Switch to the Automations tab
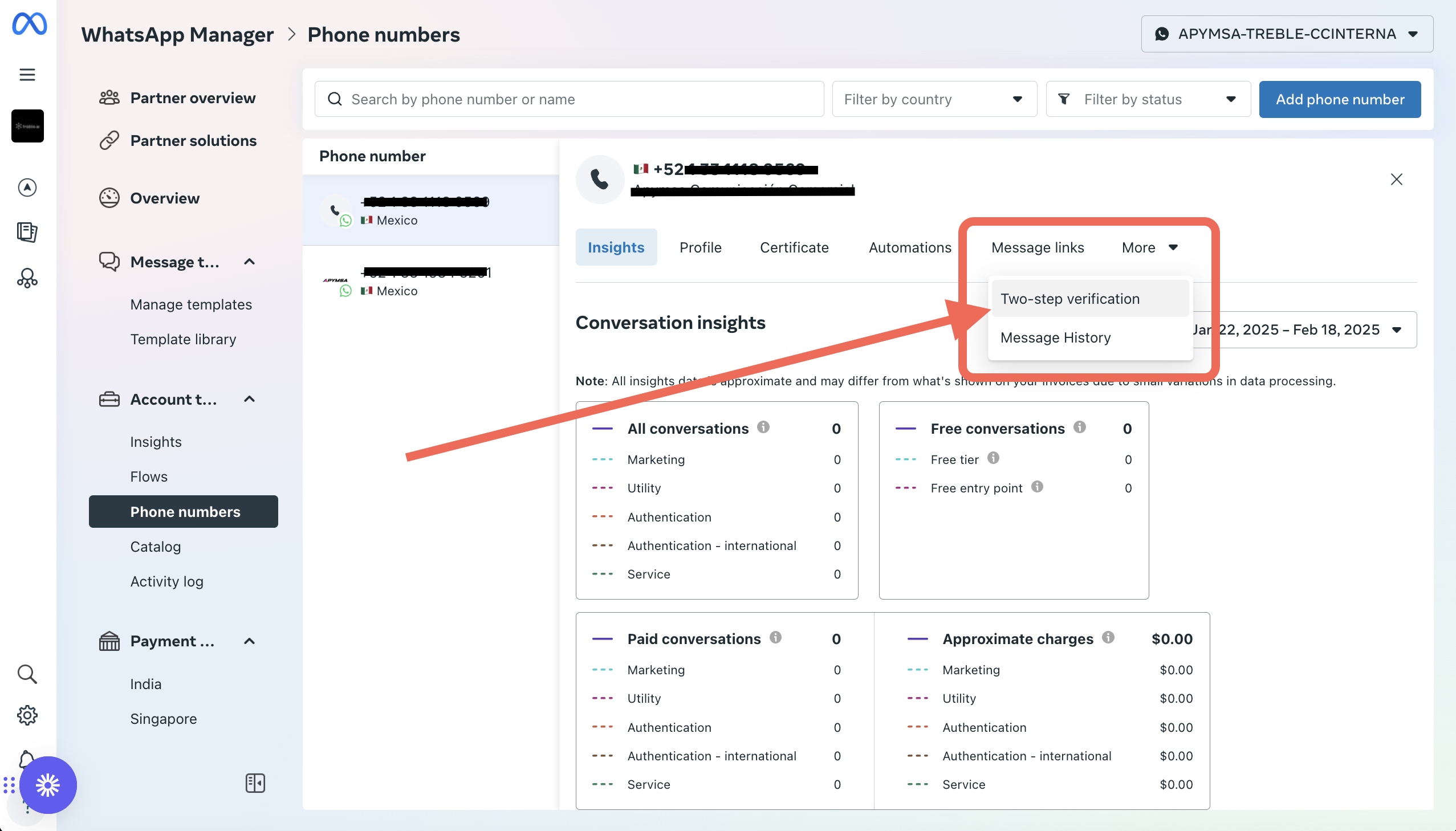Image resolution: width=1456 pixels, height=831 pixels. [910, 247]
